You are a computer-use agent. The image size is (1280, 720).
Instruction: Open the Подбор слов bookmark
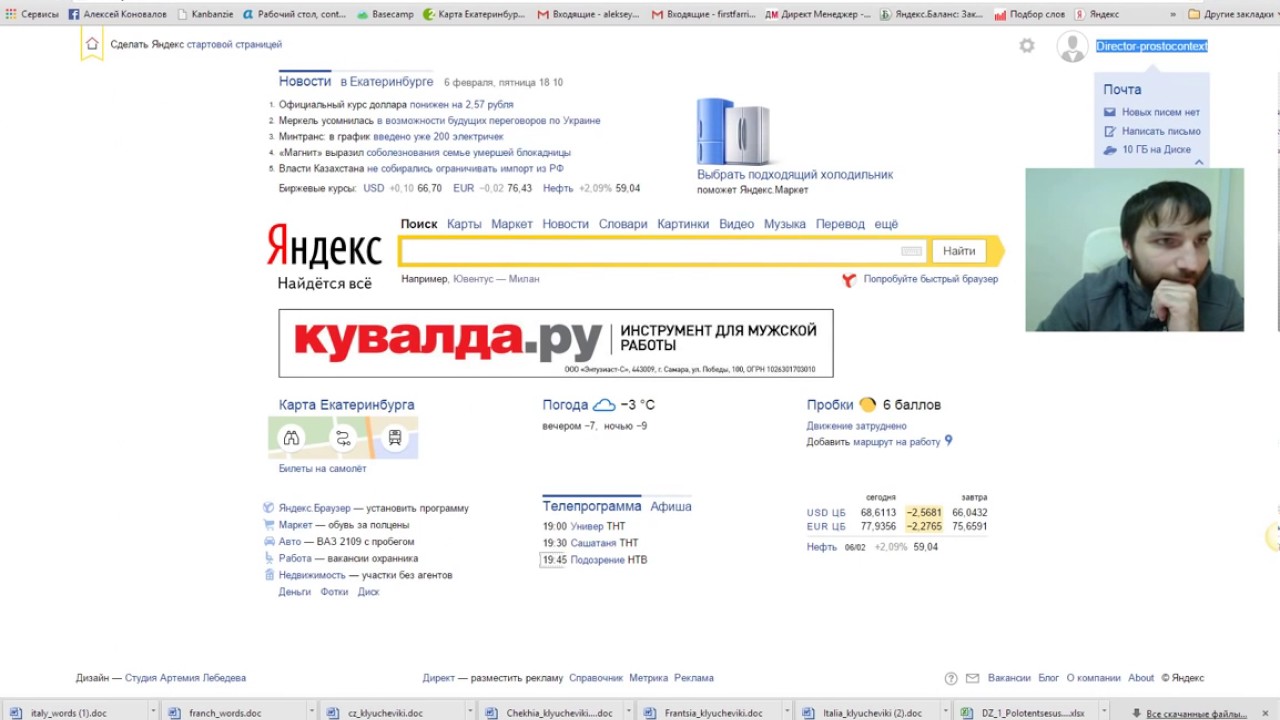pos(1030,14)
